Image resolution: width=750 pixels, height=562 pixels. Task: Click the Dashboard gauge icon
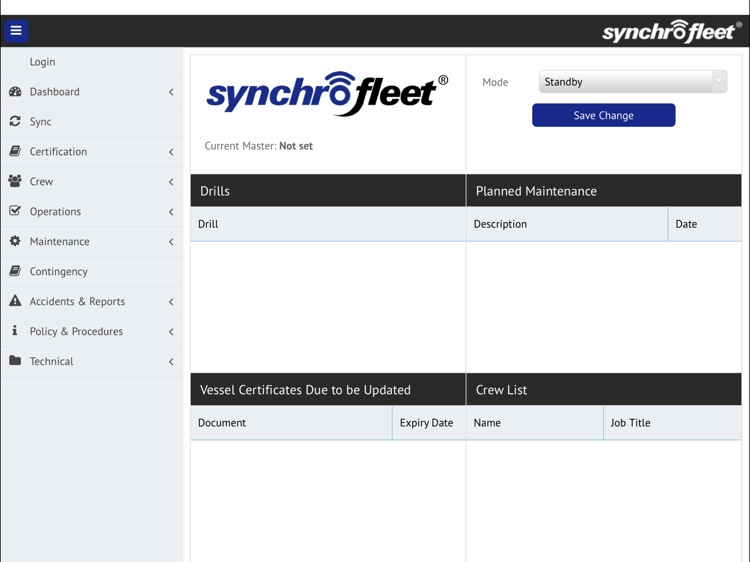15,91
